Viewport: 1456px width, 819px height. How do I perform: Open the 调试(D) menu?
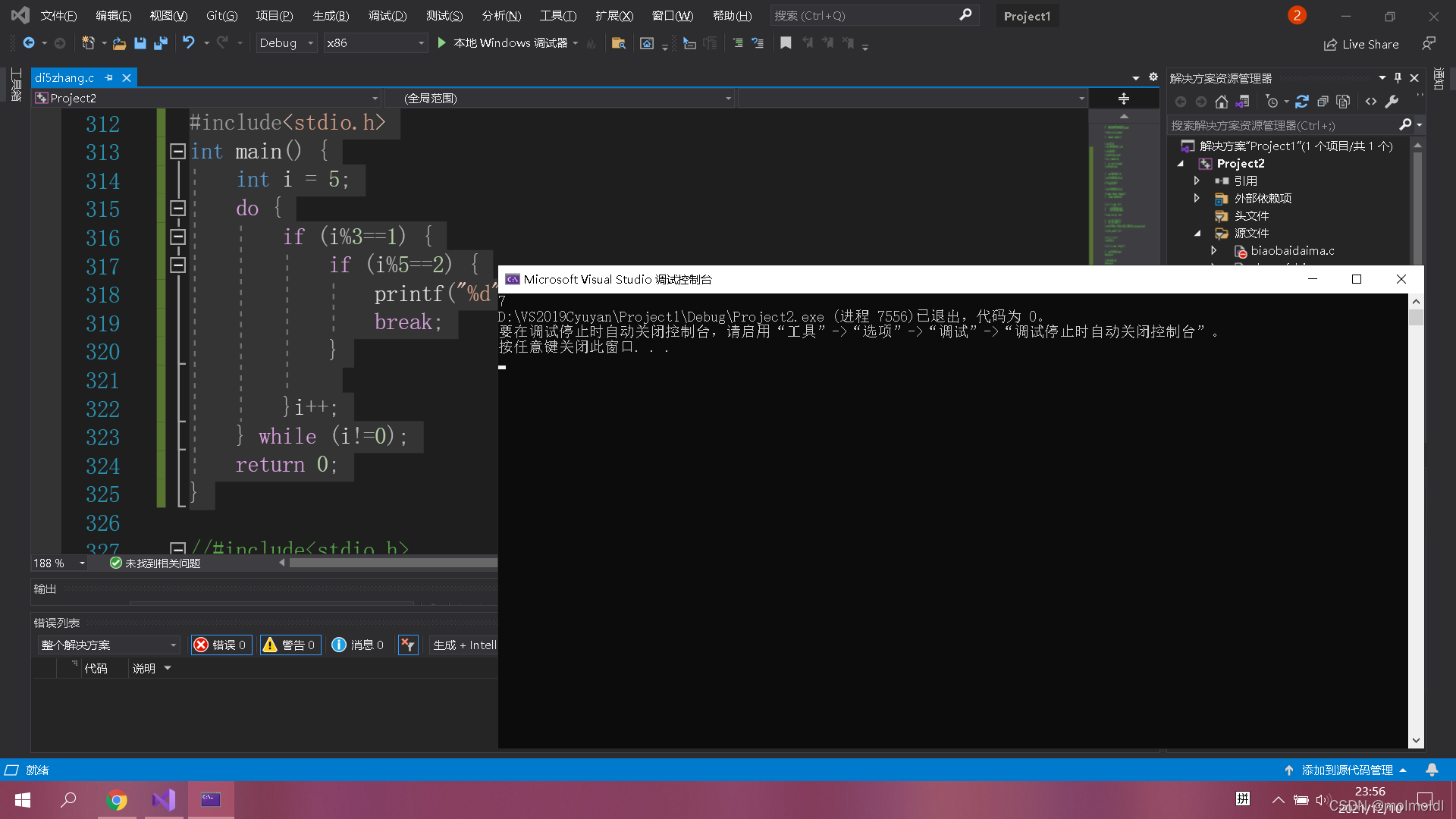point(388,15)
